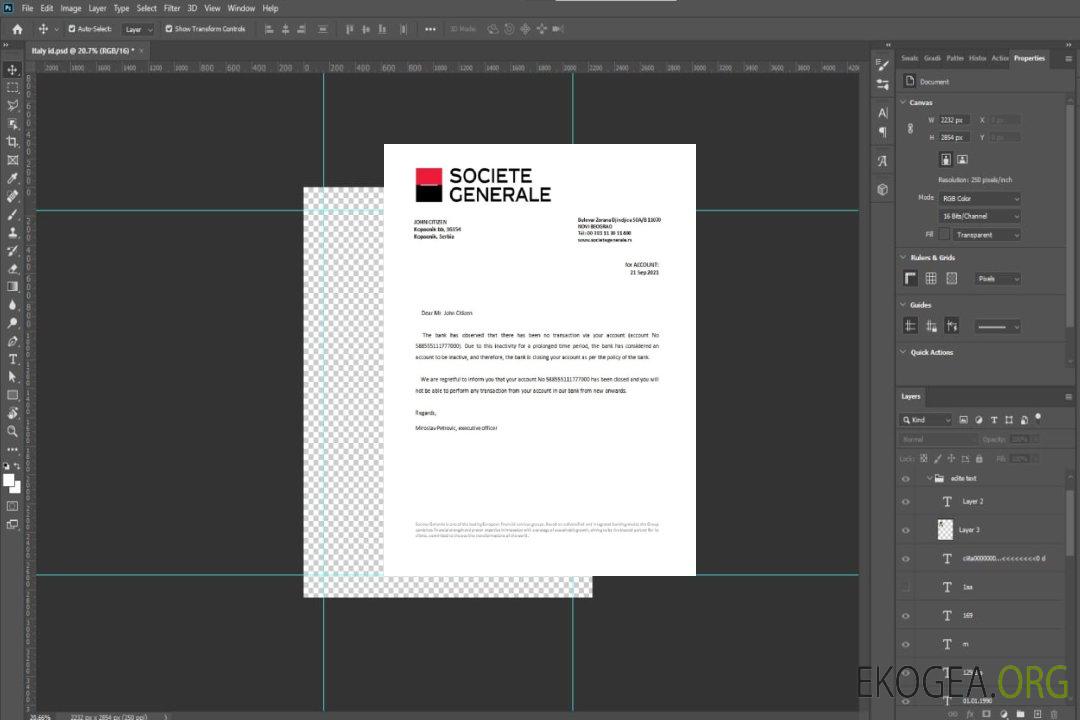Select the Eraser tool

coord(12,269)
